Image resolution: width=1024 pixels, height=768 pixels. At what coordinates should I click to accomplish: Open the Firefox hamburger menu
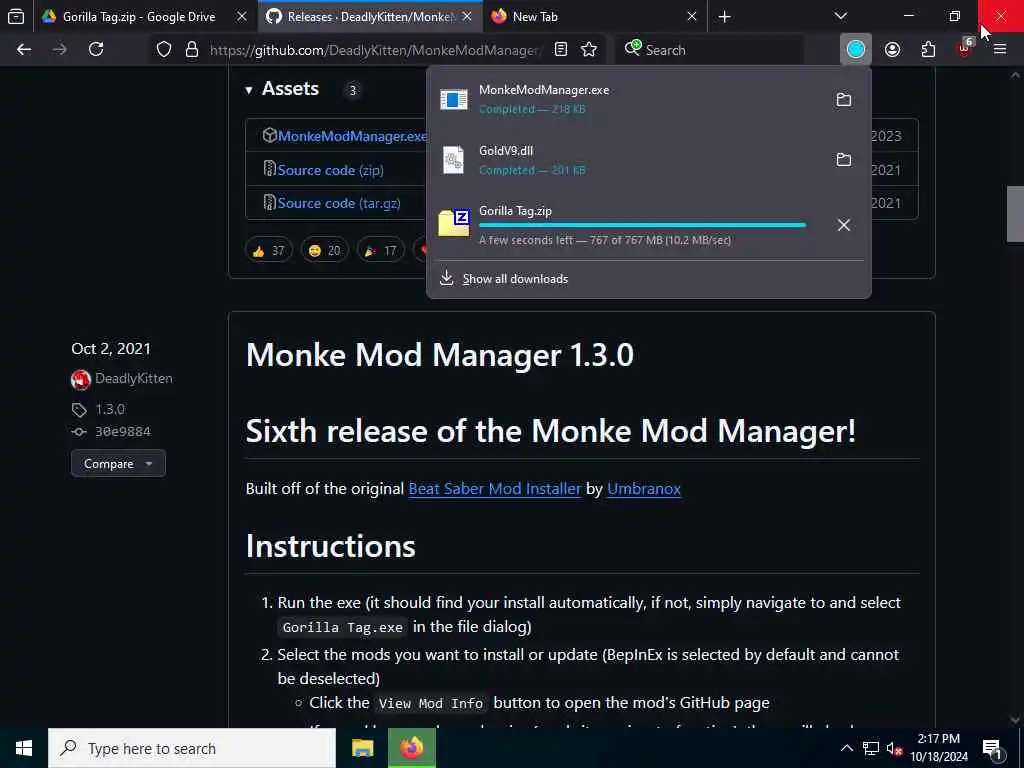1000,50
